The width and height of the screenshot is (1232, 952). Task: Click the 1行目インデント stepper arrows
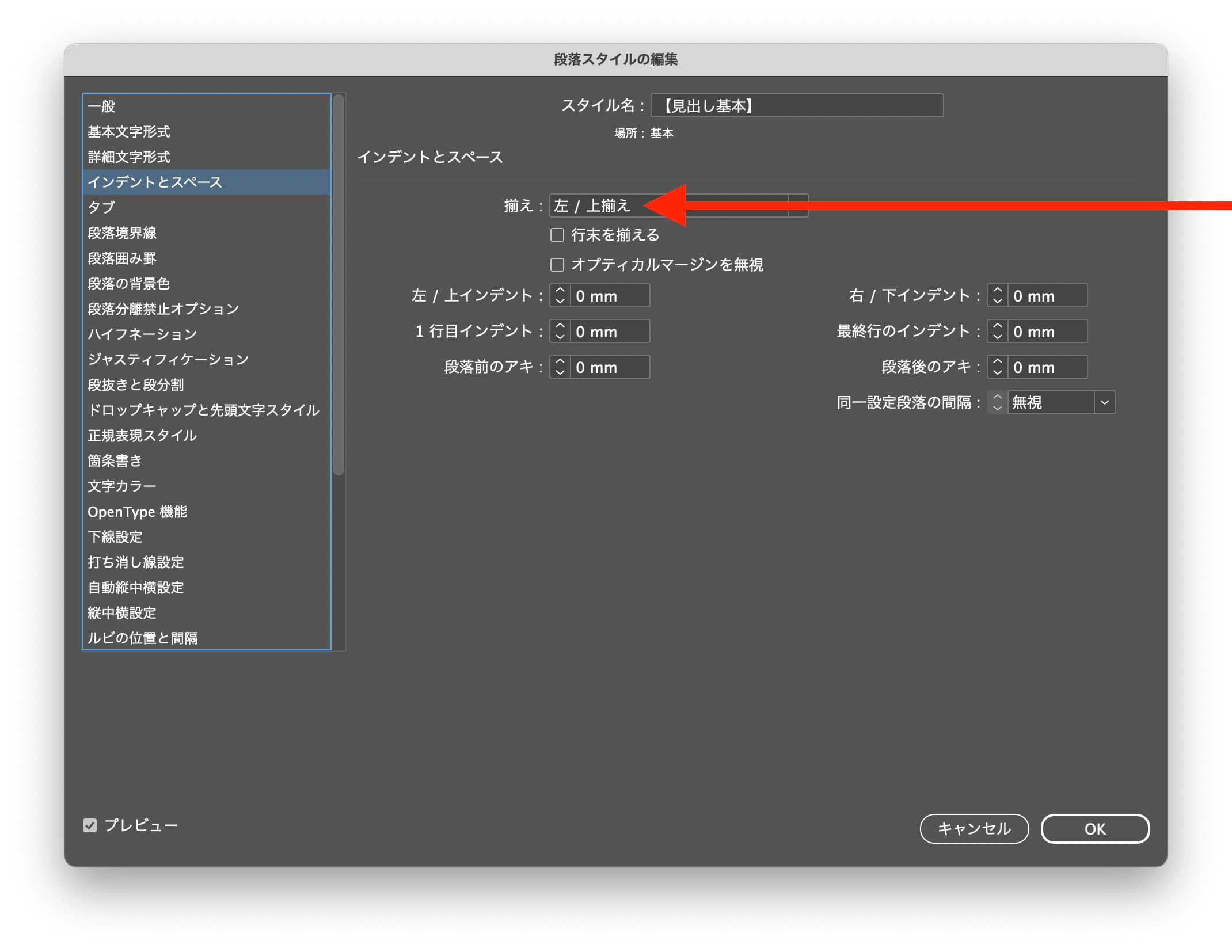[x=560, y=332]
